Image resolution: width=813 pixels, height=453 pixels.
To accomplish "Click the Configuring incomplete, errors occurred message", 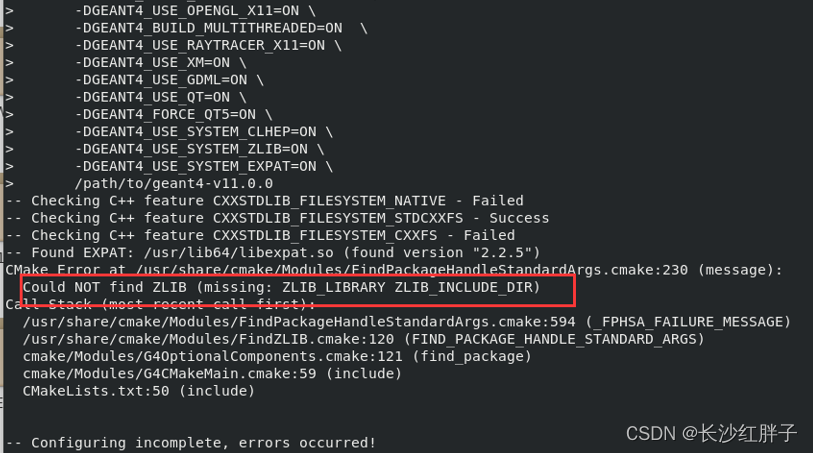I will click(x=190, y=442).
